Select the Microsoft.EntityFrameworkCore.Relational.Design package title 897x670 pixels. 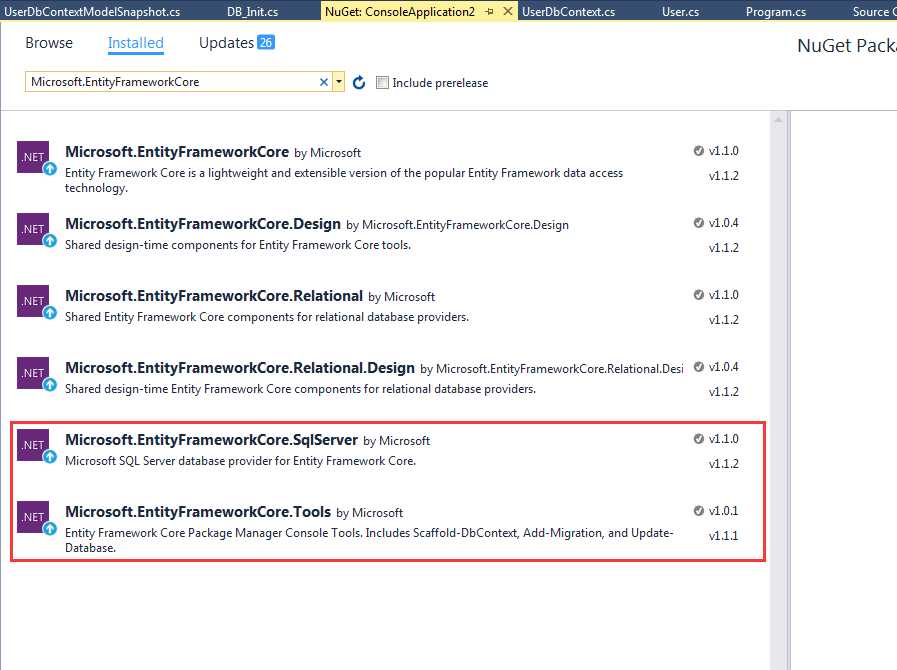click(x=240, y=368)
